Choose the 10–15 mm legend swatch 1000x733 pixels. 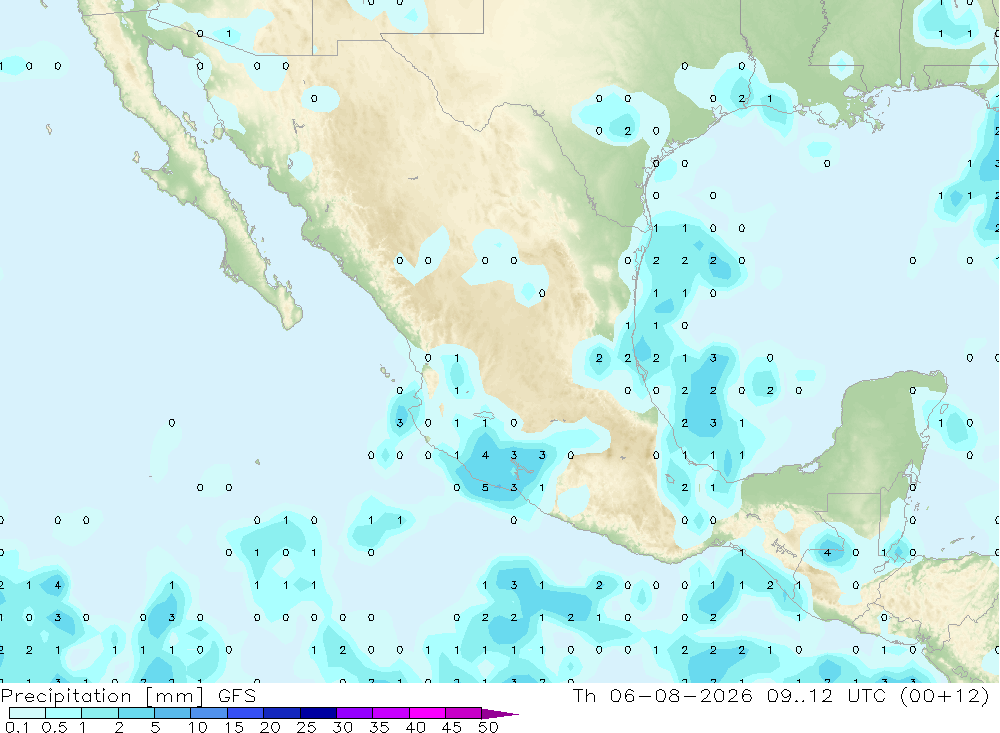point(209,713)
